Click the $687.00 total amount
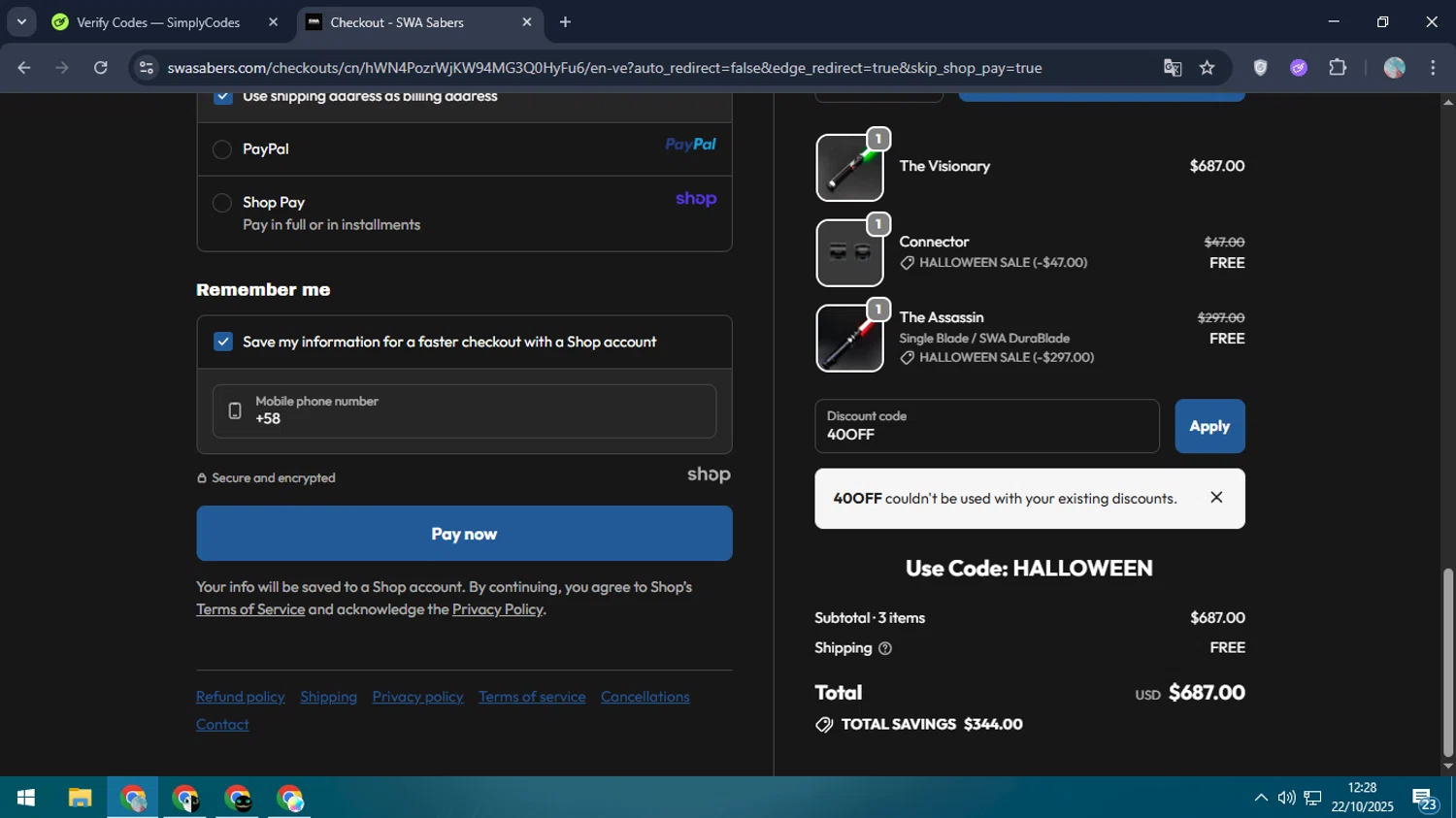This screenshot has height=818, width=1456. pos(1207,693)
